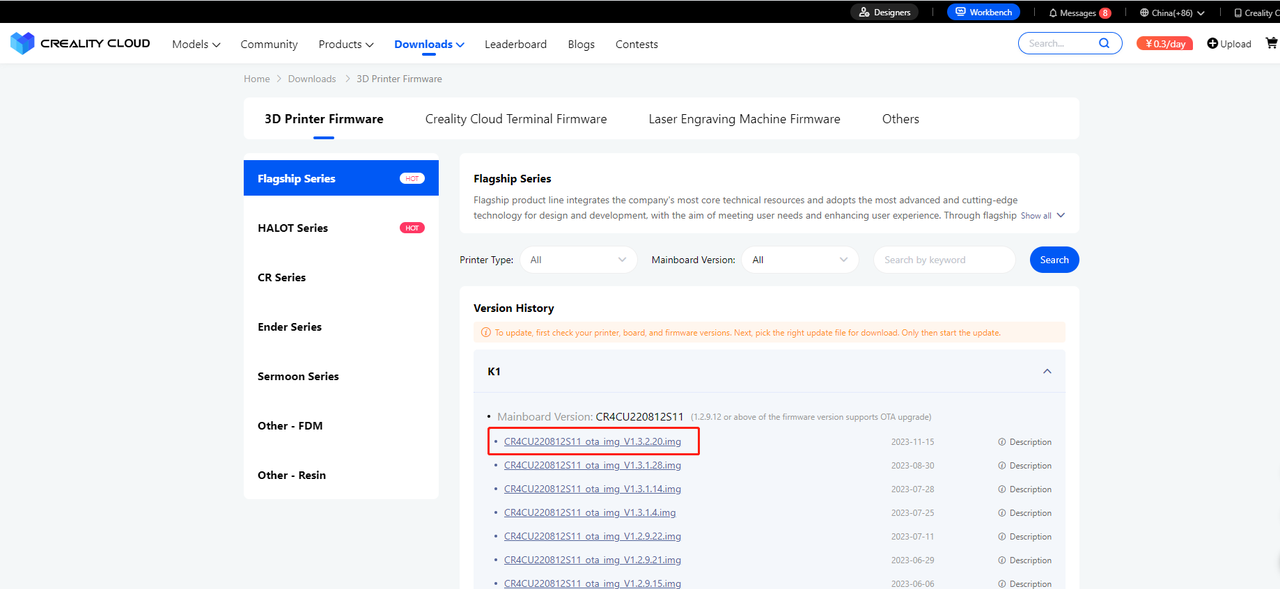Open the Designers button
Screen dimensions: 1280x589
(x=885, y=12)
